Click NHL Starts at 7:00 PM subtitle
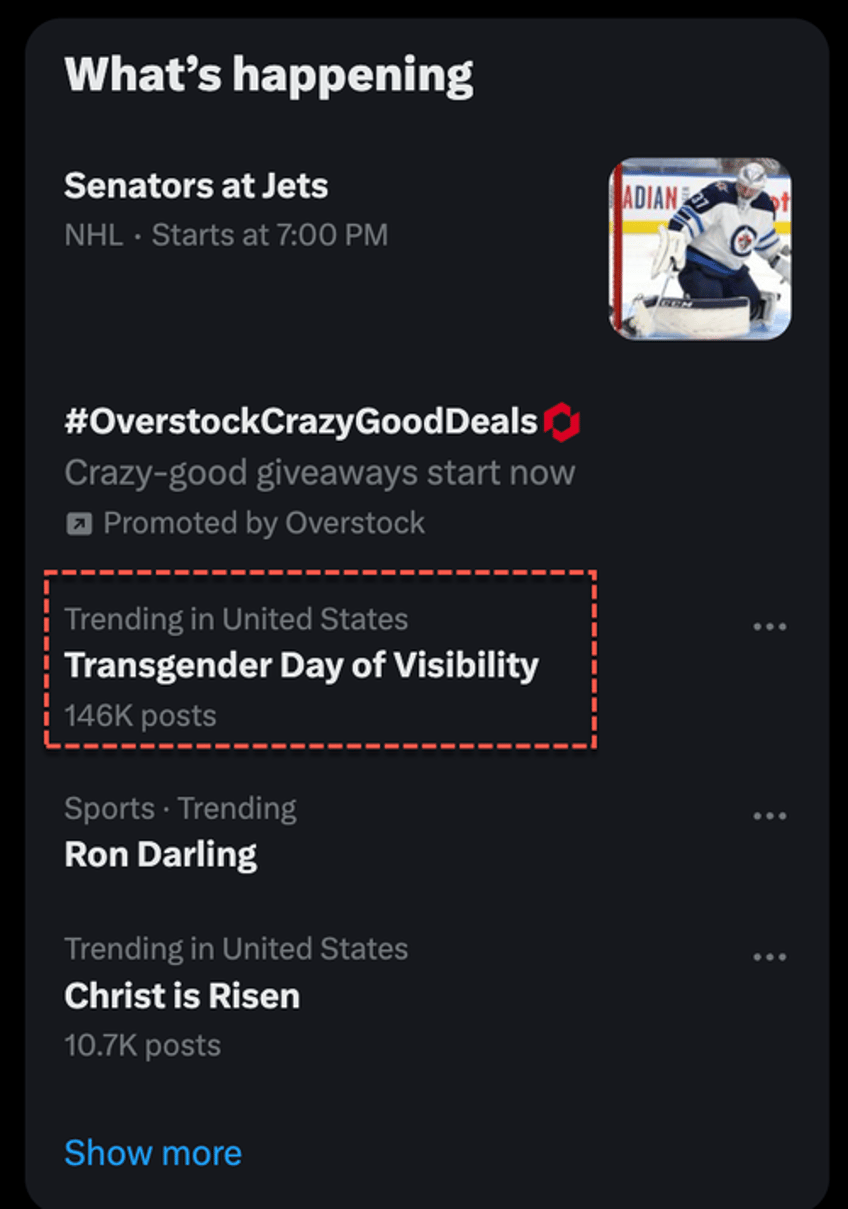The height and width of the screenshot is (1209, 848). (226, 236)
